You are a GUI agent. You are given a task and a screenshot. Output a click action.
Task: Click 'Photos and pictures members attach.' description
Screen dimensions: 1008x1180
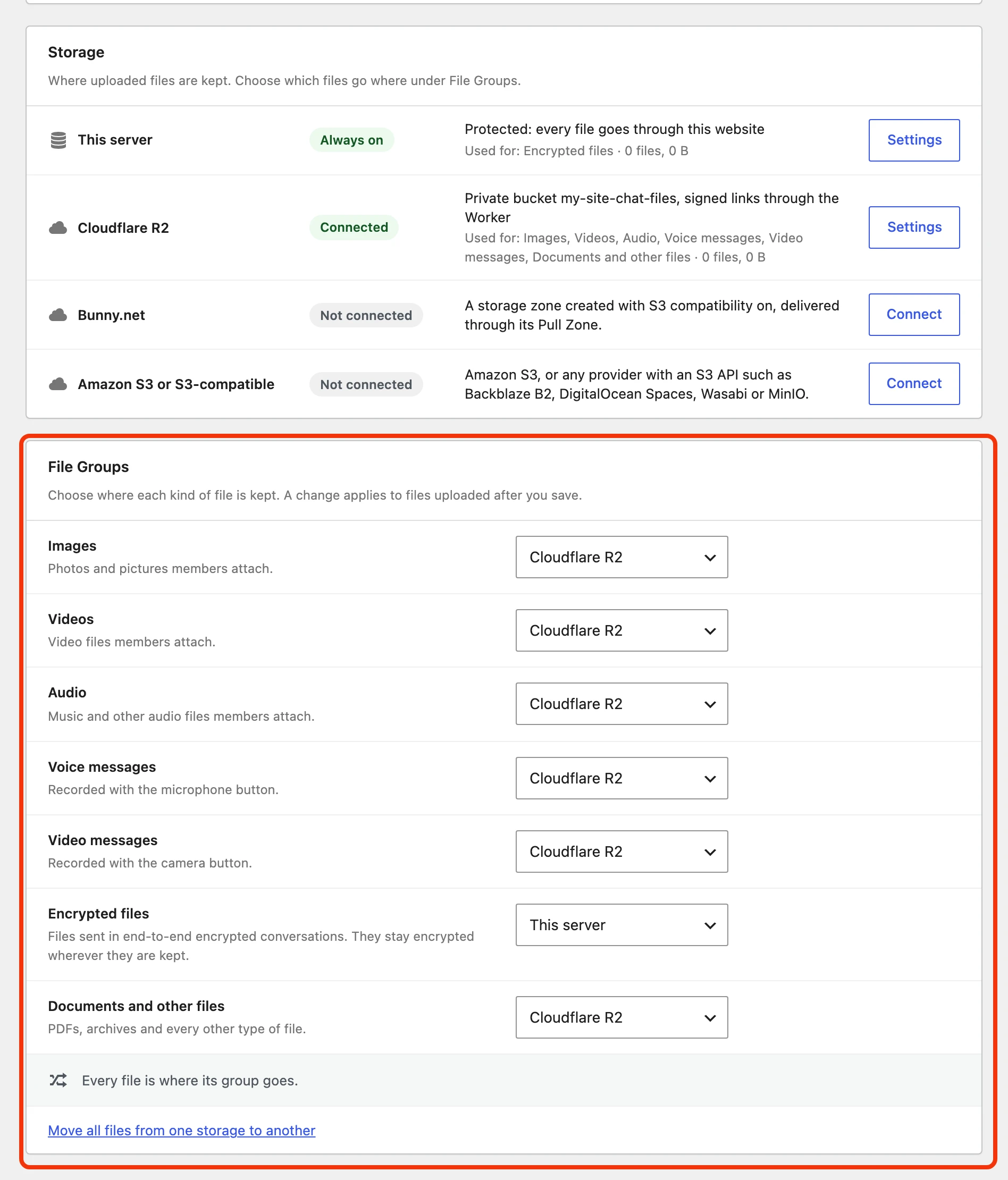tap(161, 568)
